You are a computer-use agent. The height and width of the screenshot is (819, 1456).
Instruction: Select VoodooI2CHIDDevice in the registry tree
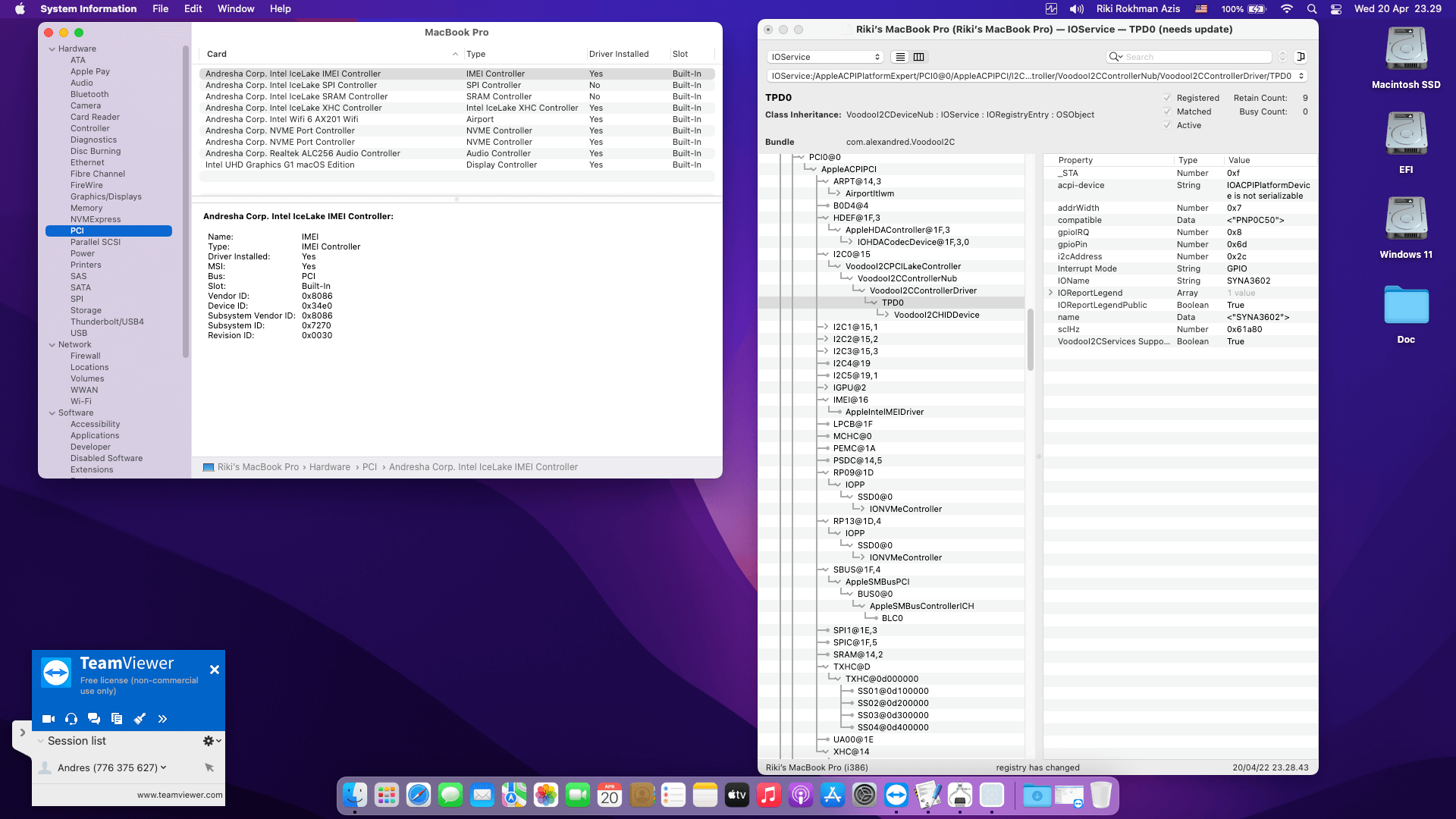(936, 315)
